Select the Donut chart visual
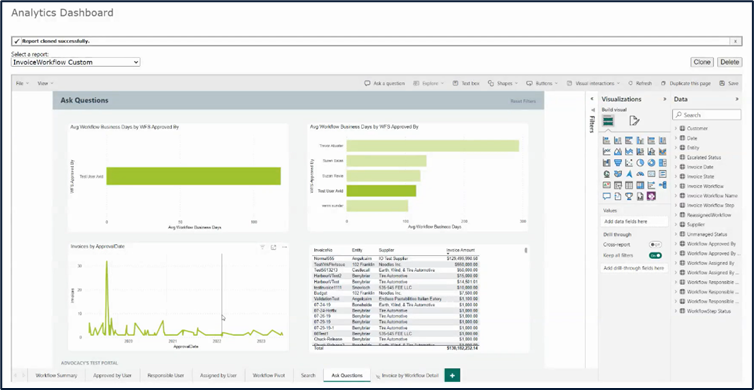Image resolution: width=754 pixels, height=390 pixels. 652,163
